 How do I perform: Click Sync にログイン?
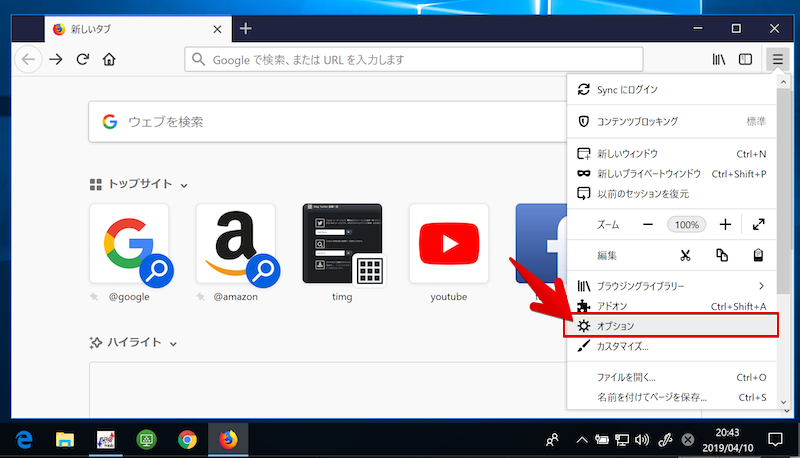pos(627,90)
